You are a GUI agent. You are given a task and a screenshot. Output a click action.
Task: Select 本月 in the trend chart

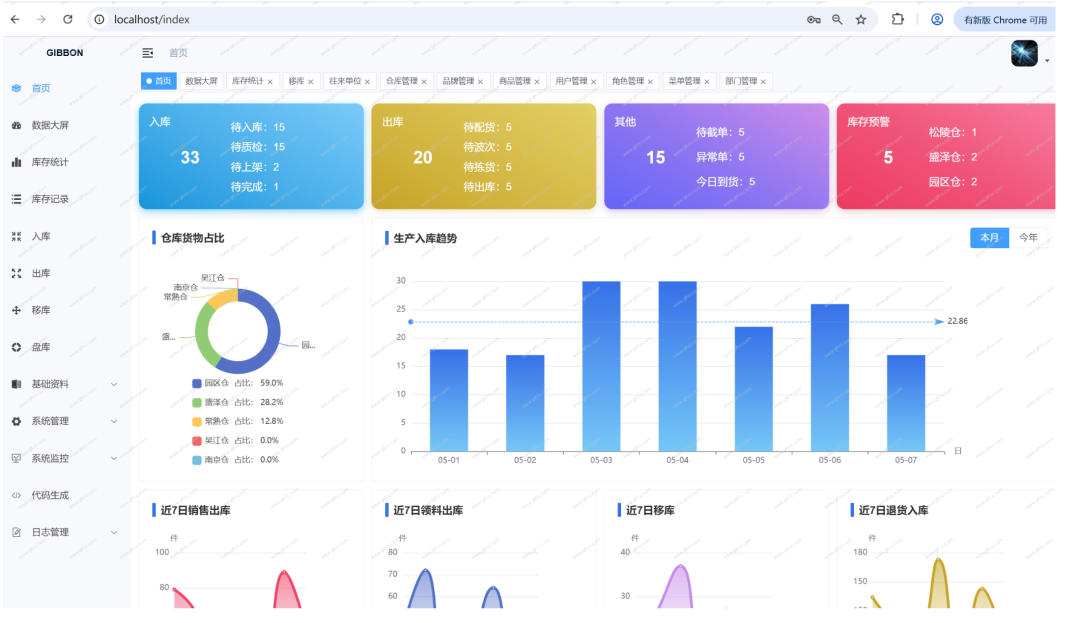pos(989,237)
